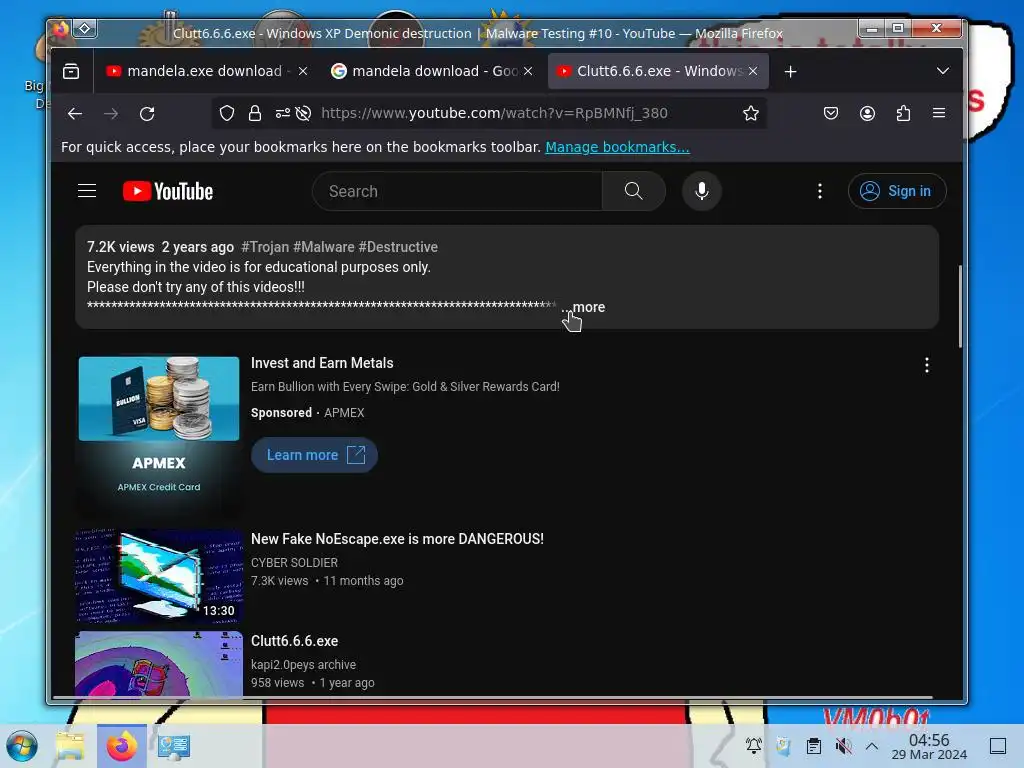Image resolution: width=1024 pixels, height=768 pixels.
Task: Open the #Destructive hashtag
Action: coord(398,247)
